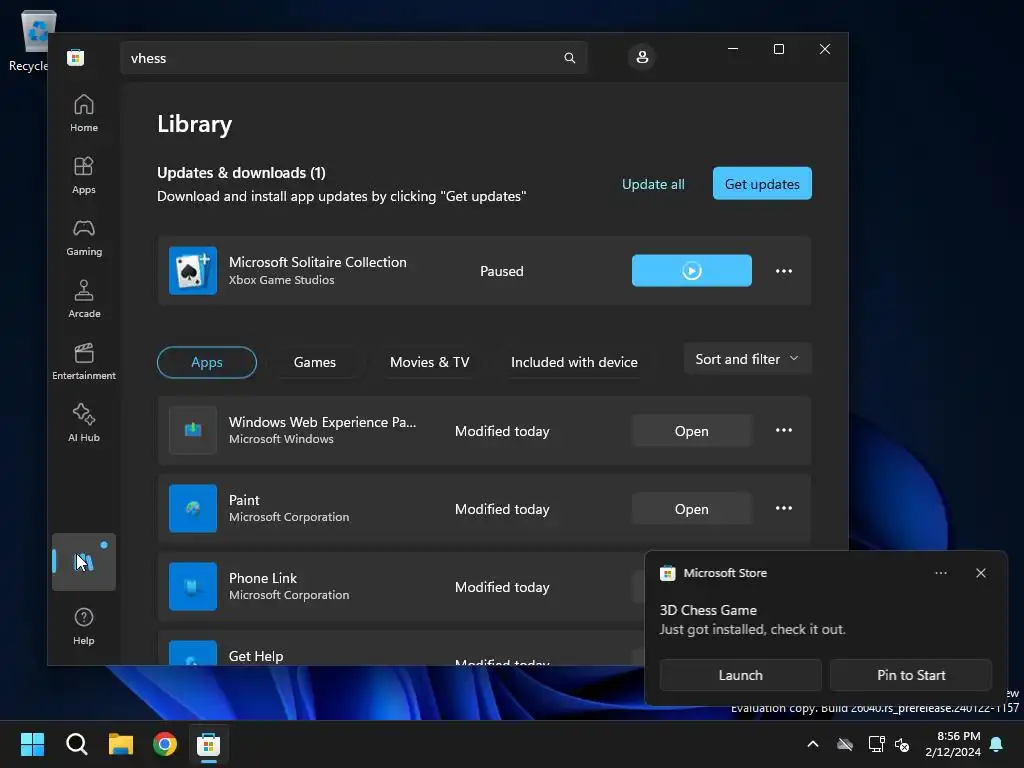Open the Entertainment section
1024x768 pixels.
pyautogui.click(x=84, y=361)
